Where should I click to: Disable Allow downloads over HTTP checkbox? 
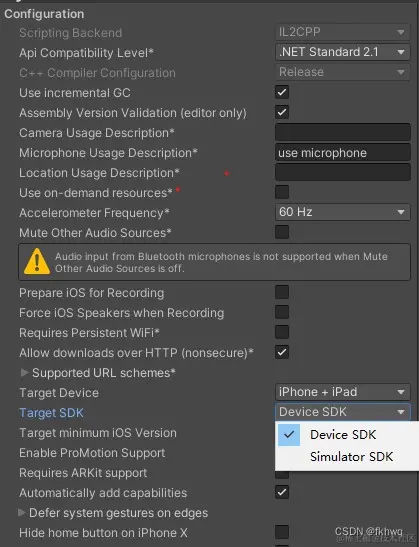tap(282, 352)
